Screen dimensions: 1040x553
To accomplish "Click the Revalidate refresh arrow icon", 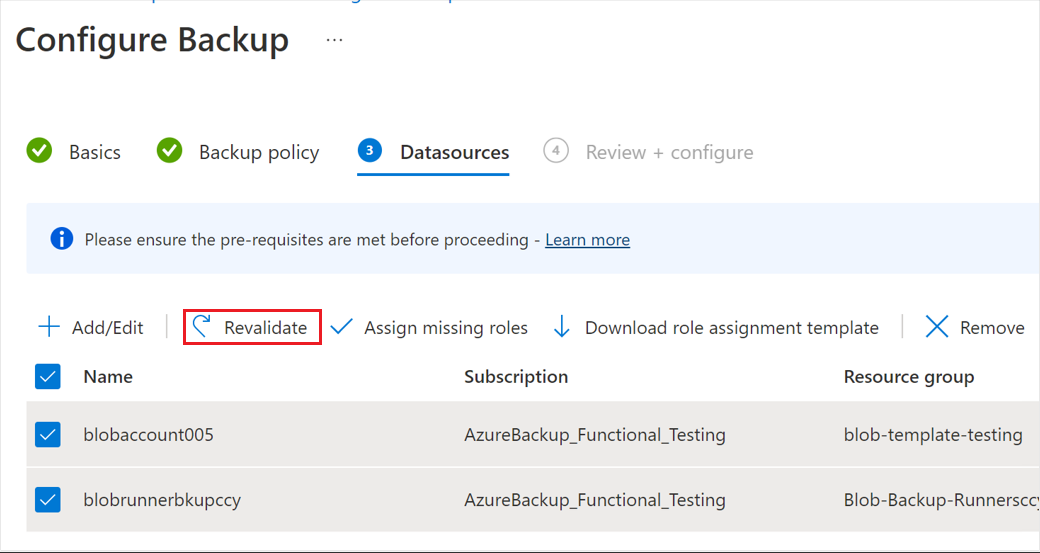I will click(202, 327).
